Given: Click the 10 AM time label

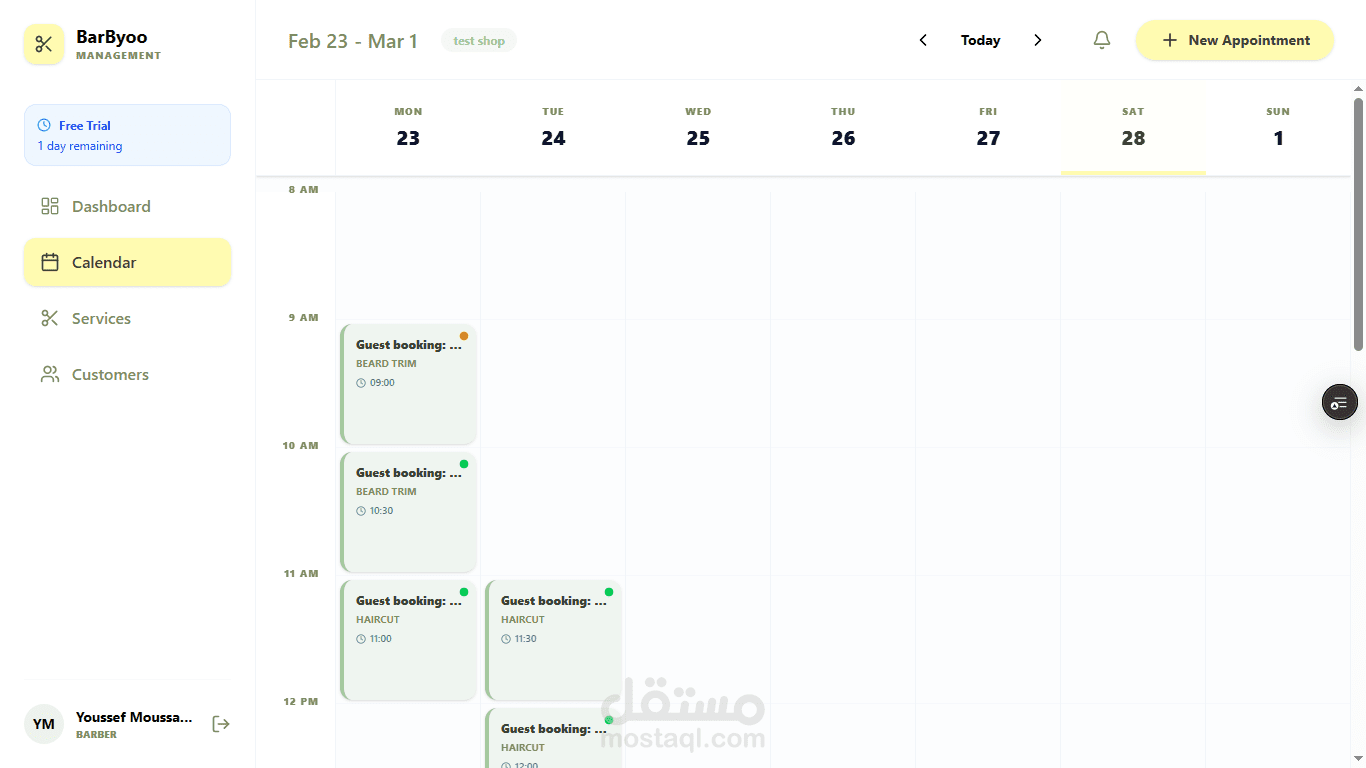Looking at the screenshot, I should (300, 445).
